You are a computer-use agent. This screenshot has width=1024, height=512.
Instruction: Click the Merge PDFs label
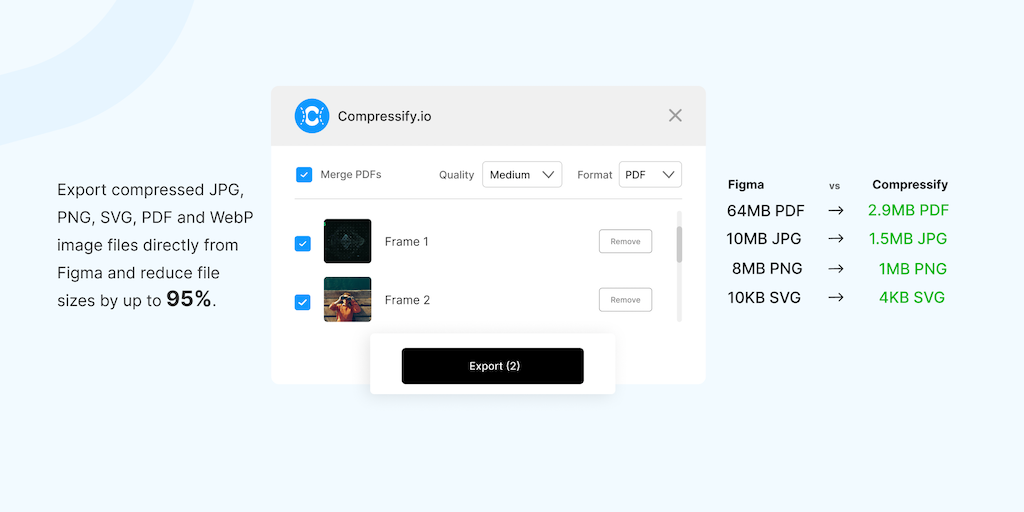click(x=351, y=174)
